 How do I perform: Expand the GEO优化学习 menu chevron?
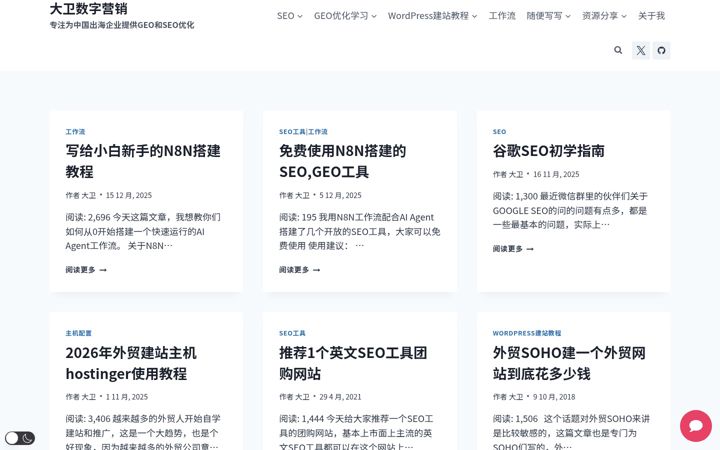pyautogui.click(x=374, y=16)
